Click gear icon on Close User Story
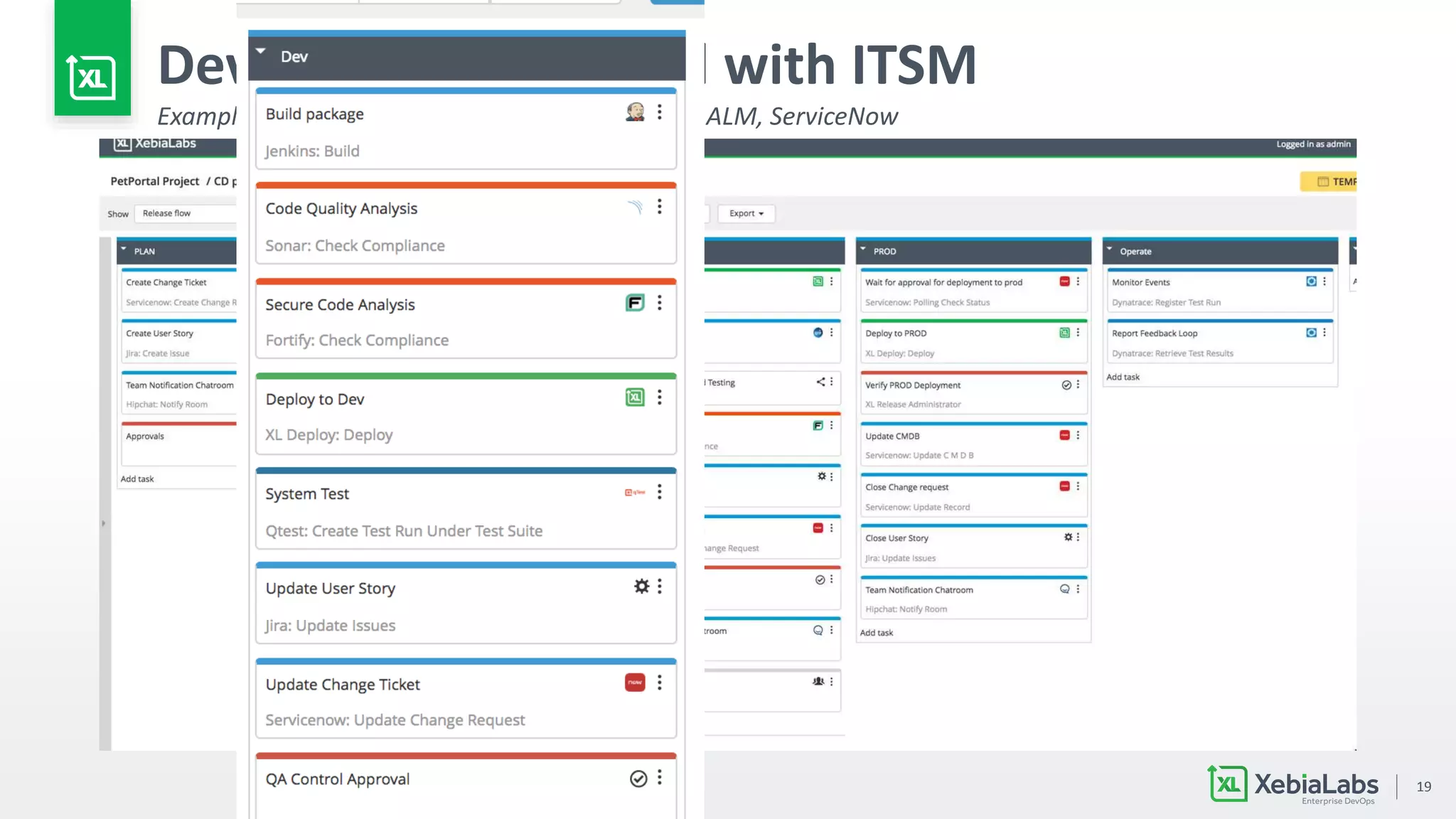 coord(1068,537)
